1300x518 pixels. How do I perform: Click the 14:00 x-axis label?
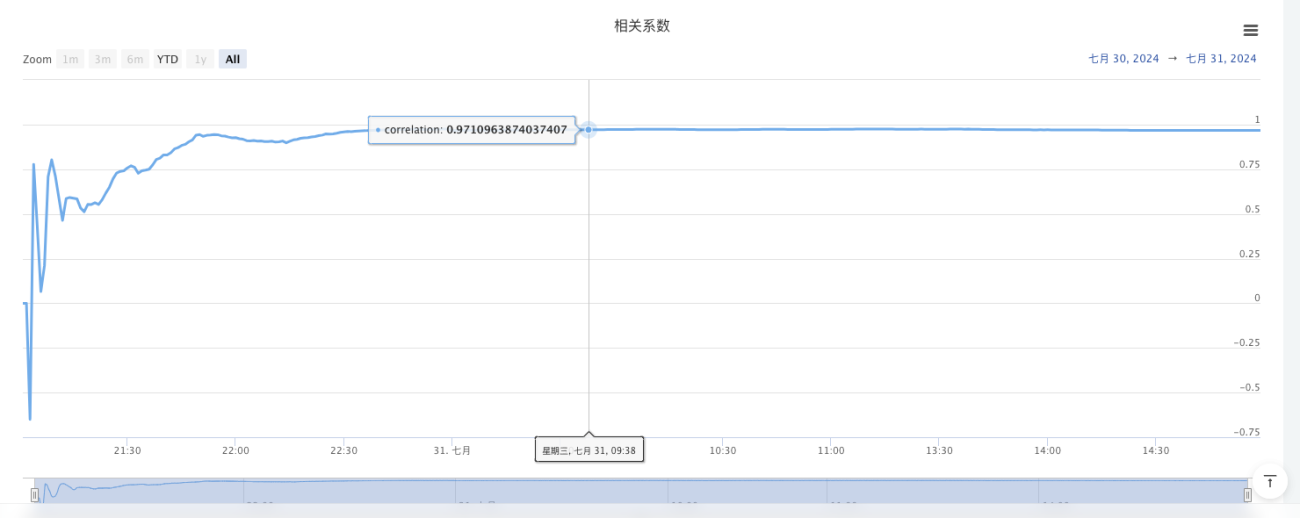click(x=1047, y=451)
